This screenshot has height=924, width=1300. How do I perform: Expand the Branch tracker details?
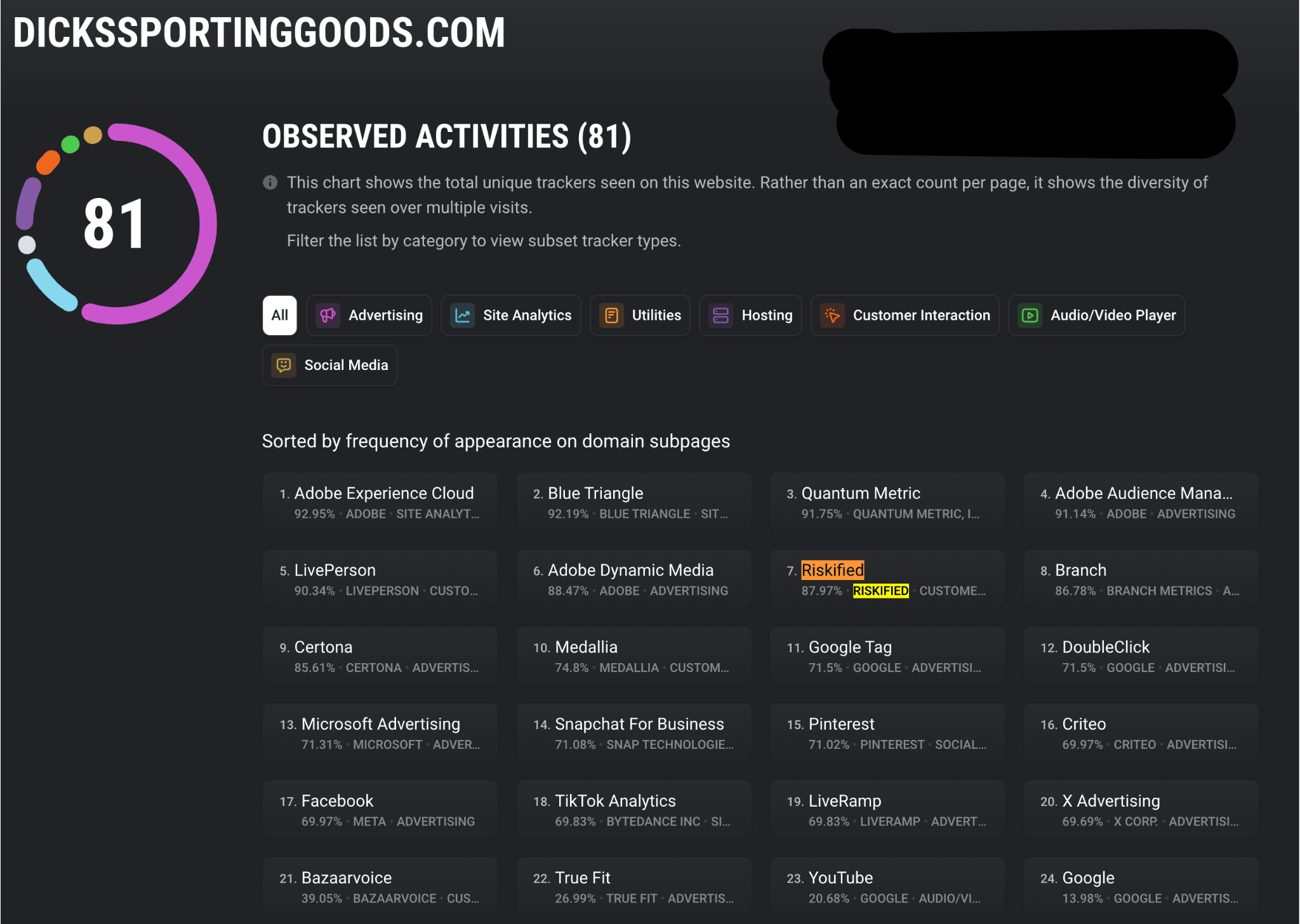pos(1141,578)
